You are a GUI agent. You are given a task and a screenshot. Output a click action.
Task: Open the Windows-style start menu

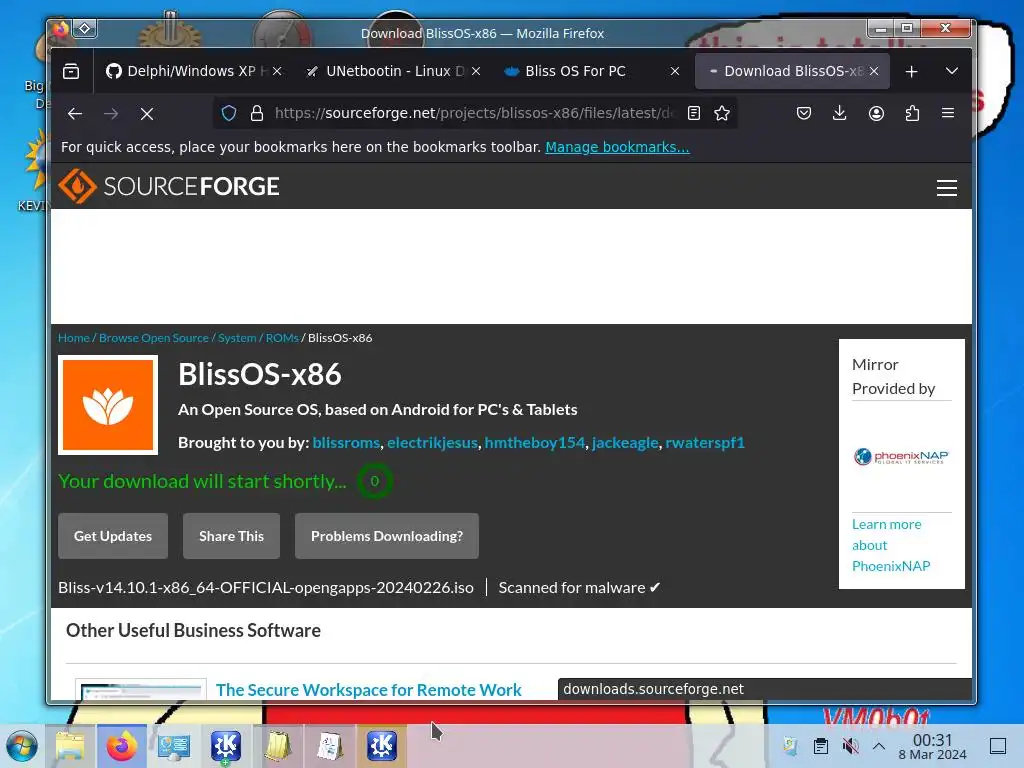coord(22,746)
